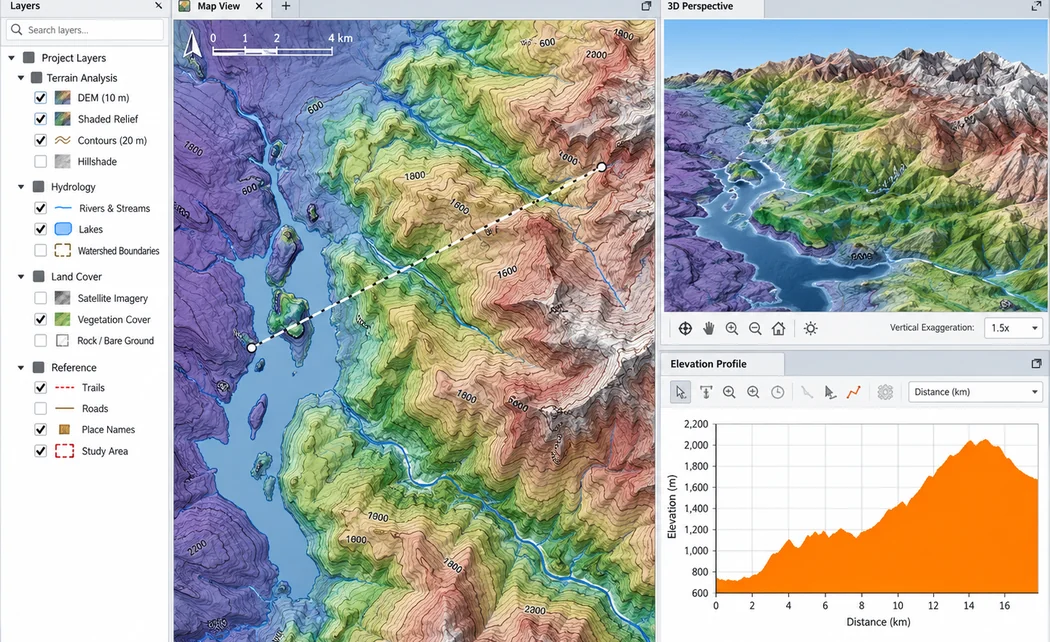Collapse the Project Layers tree arrow
Image resolution: width=1050 pixels, height=642 pixels.
(11, 58)
